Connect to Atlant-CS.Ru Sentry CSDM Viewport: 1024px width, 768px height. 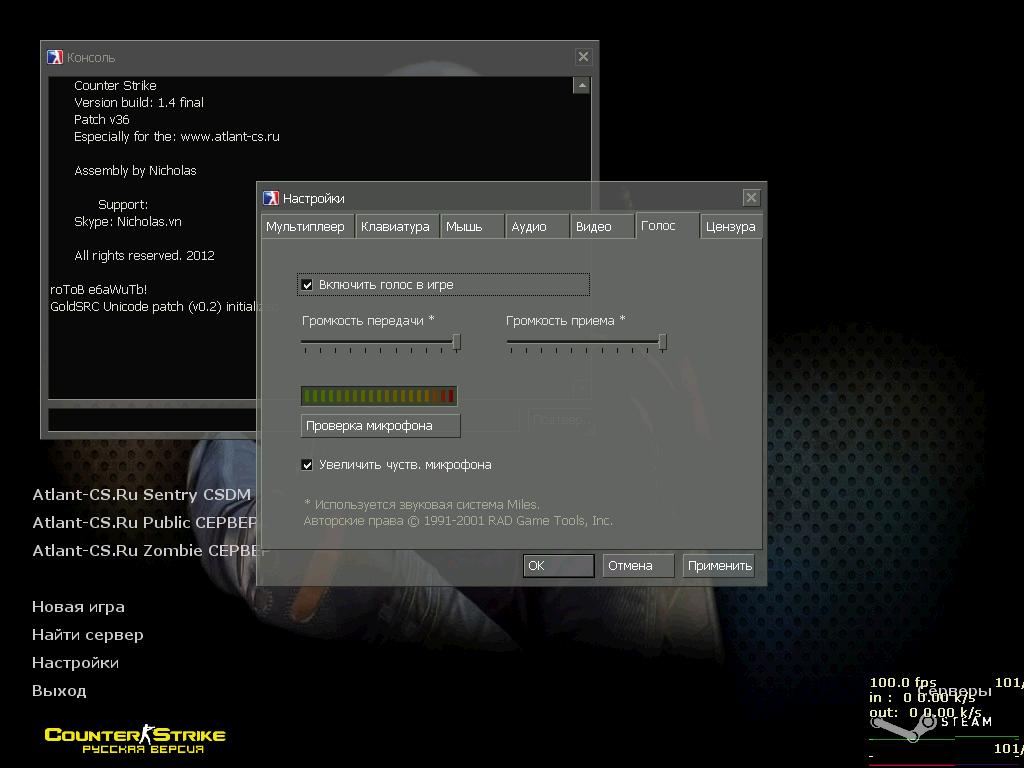(142, 494)
